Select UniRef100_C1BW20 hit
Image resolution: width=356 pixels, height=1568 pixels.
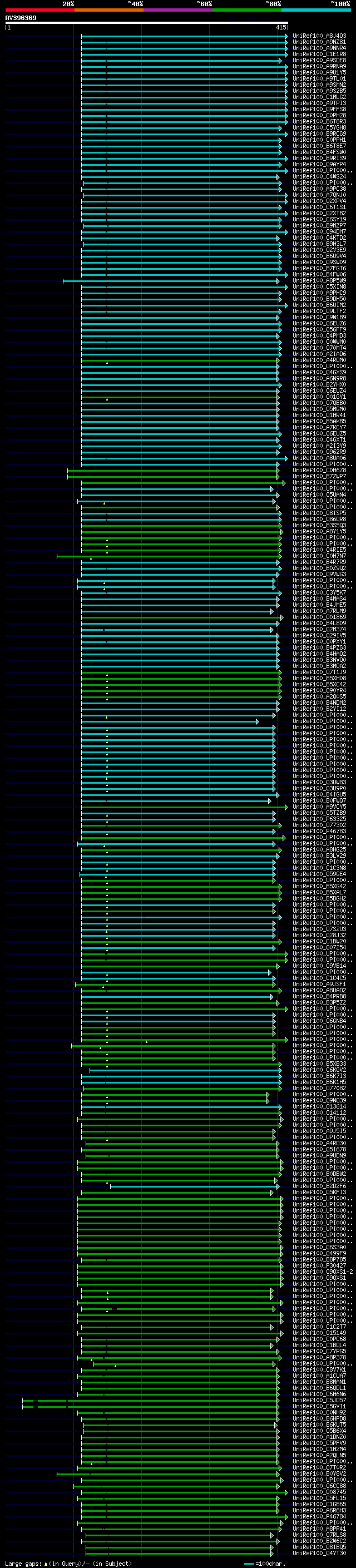pos(319,941)
